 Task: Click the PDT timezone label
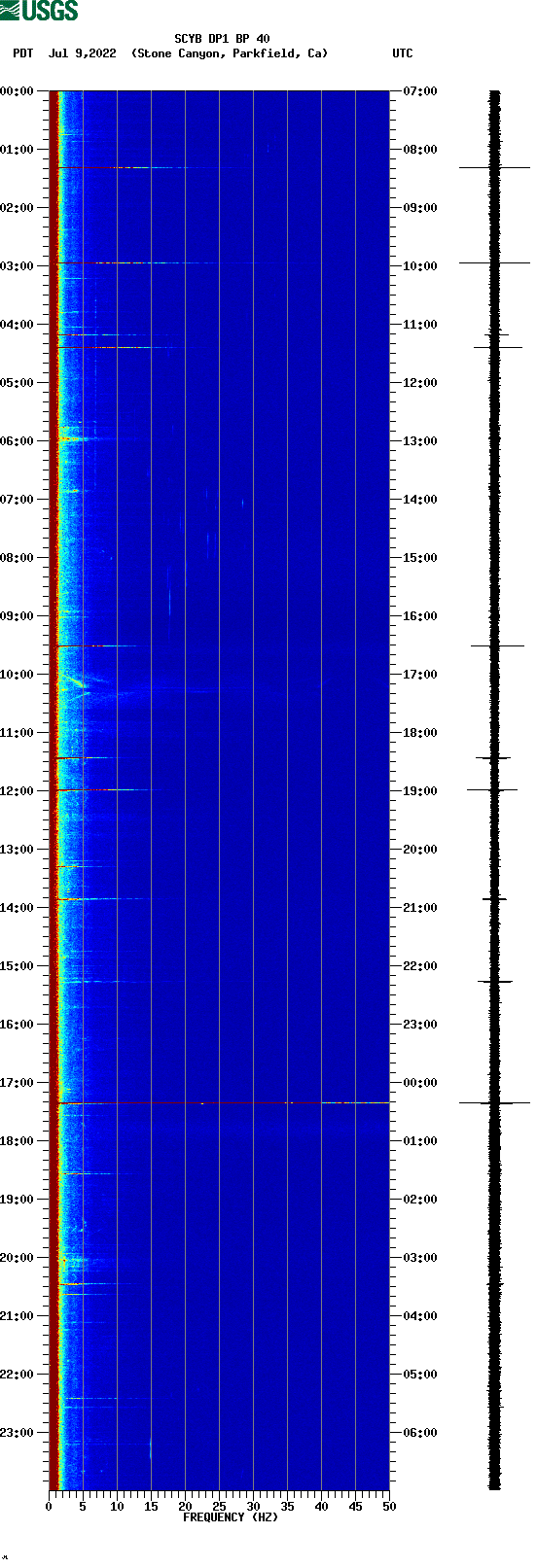click(x=23, y=53)
